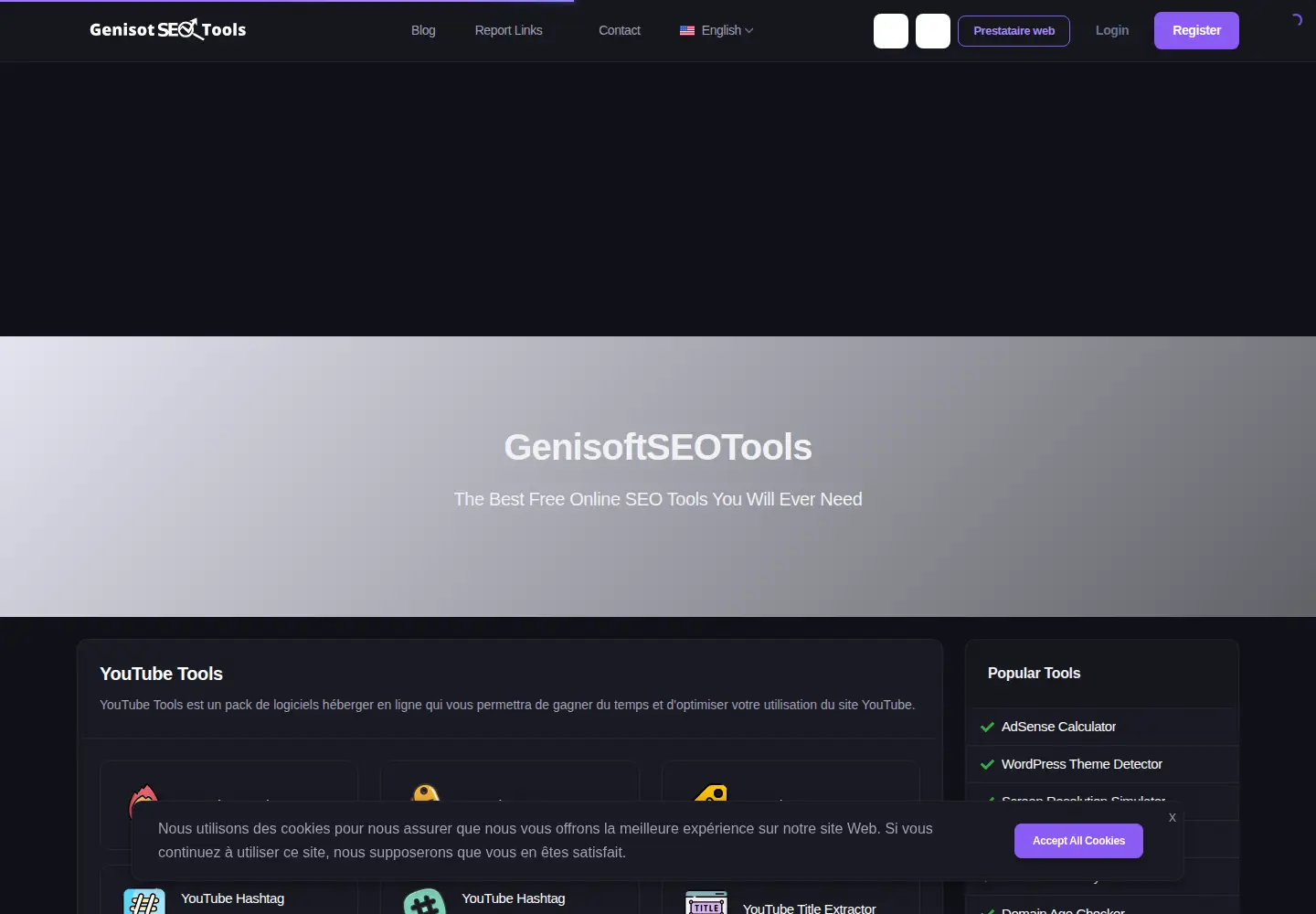The width and height of the screenshot is (1316, 914).
Task: Open the YouTube Title Extractor tool
Action: [809, 909]
